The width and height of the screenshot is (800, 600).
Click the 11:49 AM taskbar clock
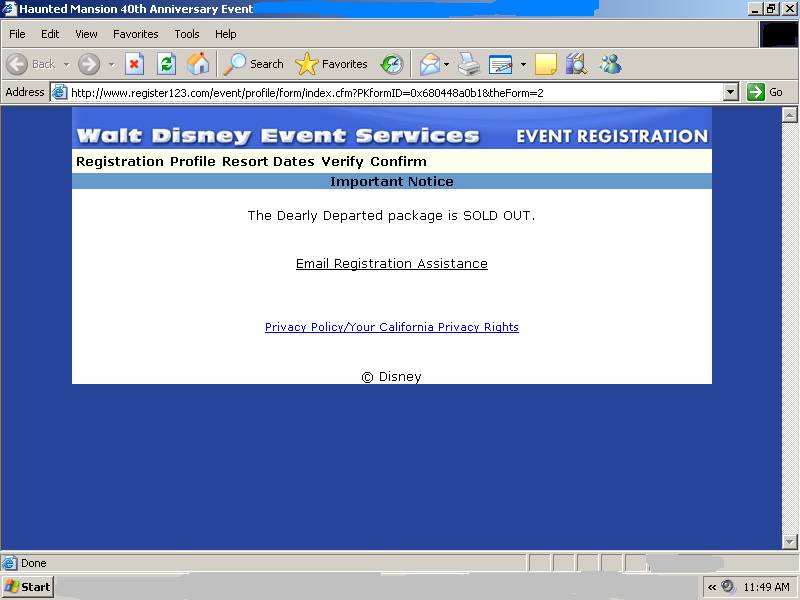point(766,588)
